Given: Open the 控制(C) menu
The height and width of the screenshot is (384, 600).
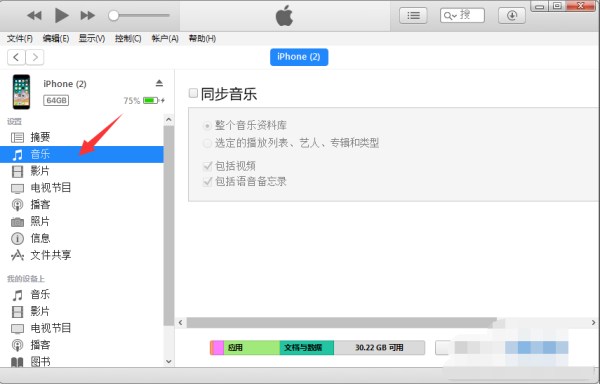Looking at the screenshot, I should [128, 39].
